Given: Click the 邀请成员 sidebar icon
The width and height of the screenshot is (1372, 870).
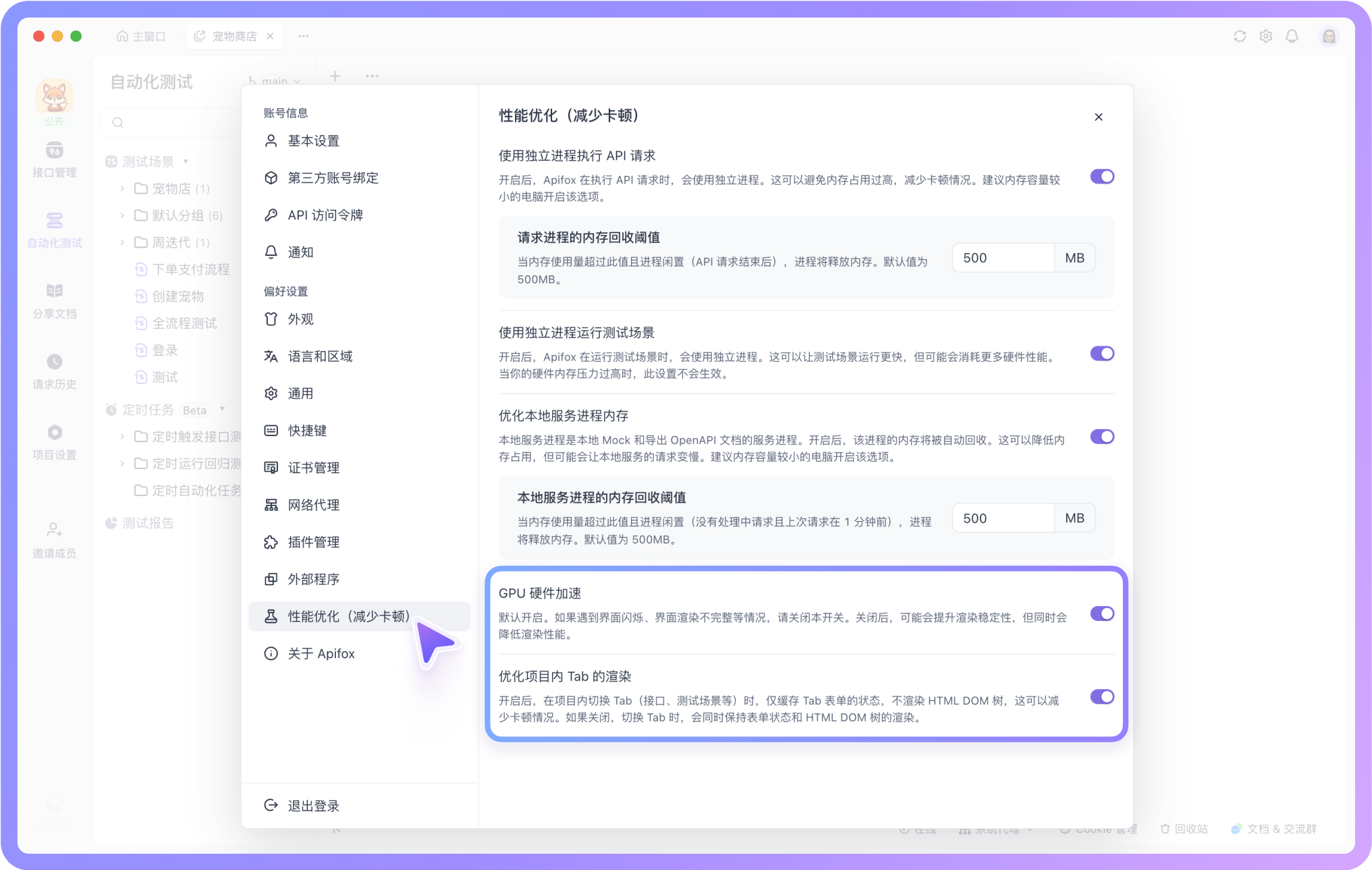Looking at the screenshot, I should (x=55, y=538).
